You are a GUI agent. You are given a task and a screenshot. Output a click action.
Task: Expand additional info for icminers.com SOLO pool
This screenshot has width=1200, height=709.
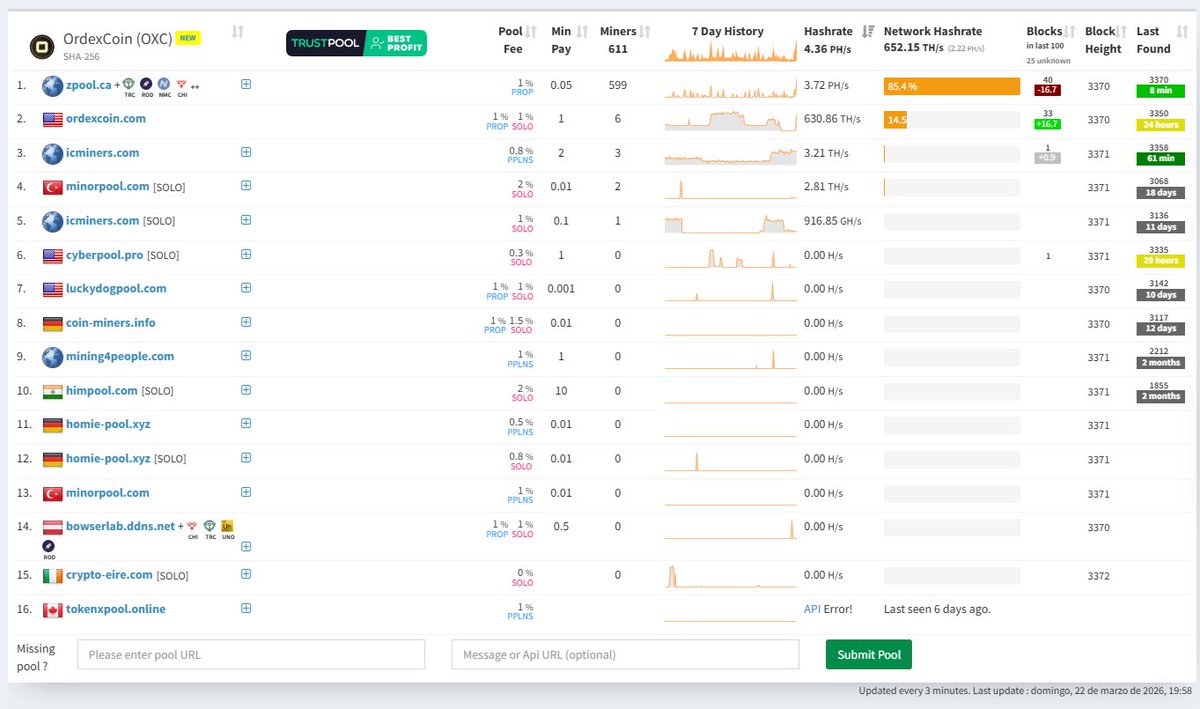coord(246,221)
